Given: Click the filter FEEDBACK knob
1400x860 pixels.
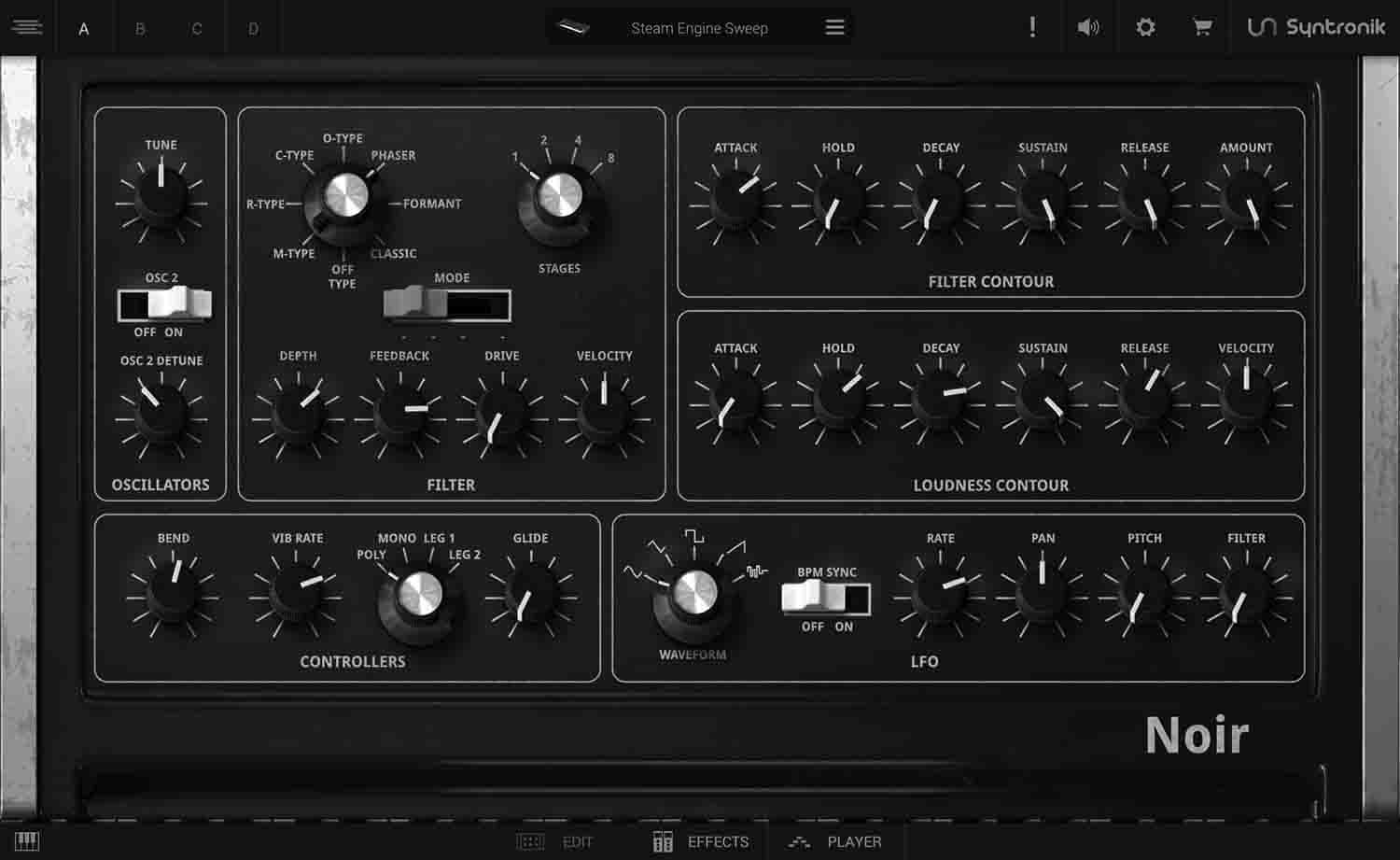Looking at the screenshot, I should [x=400, y=414].
